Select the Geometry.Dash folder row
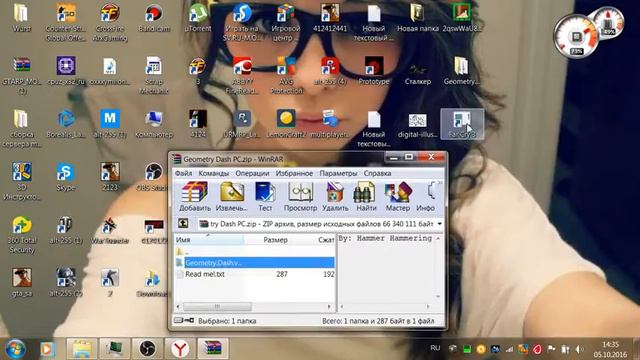 point(255,262)
